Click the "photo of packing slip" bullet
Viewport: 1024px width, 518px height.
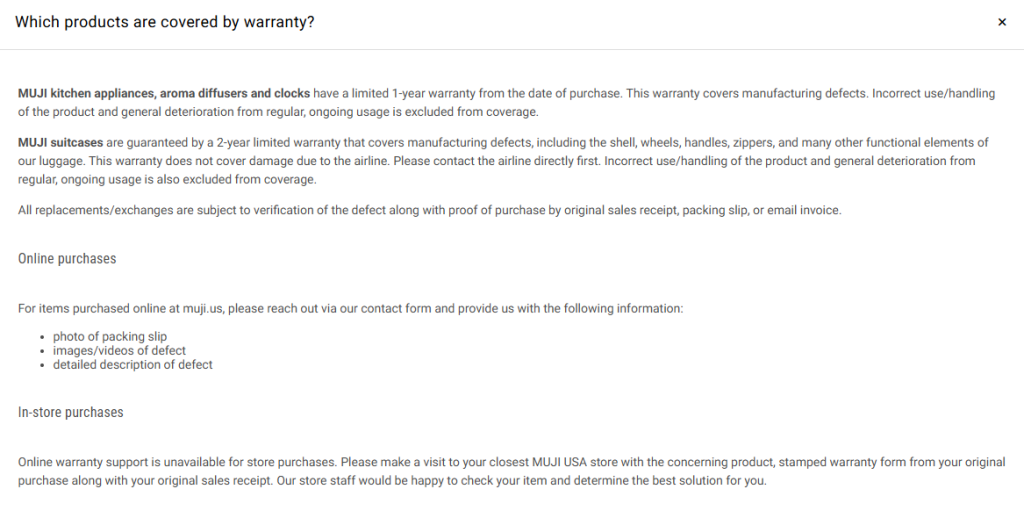click(110, 337)
